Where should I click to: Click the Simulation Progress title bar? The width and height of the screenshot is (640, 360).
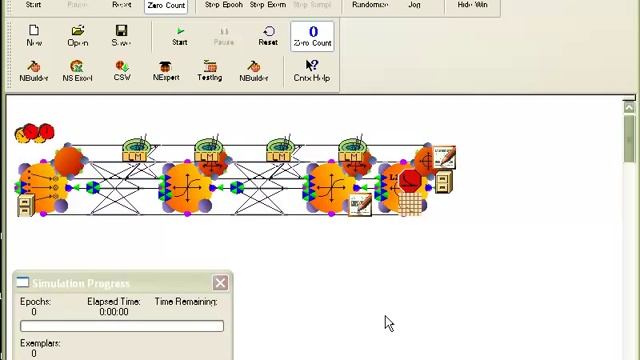(122, 282)
